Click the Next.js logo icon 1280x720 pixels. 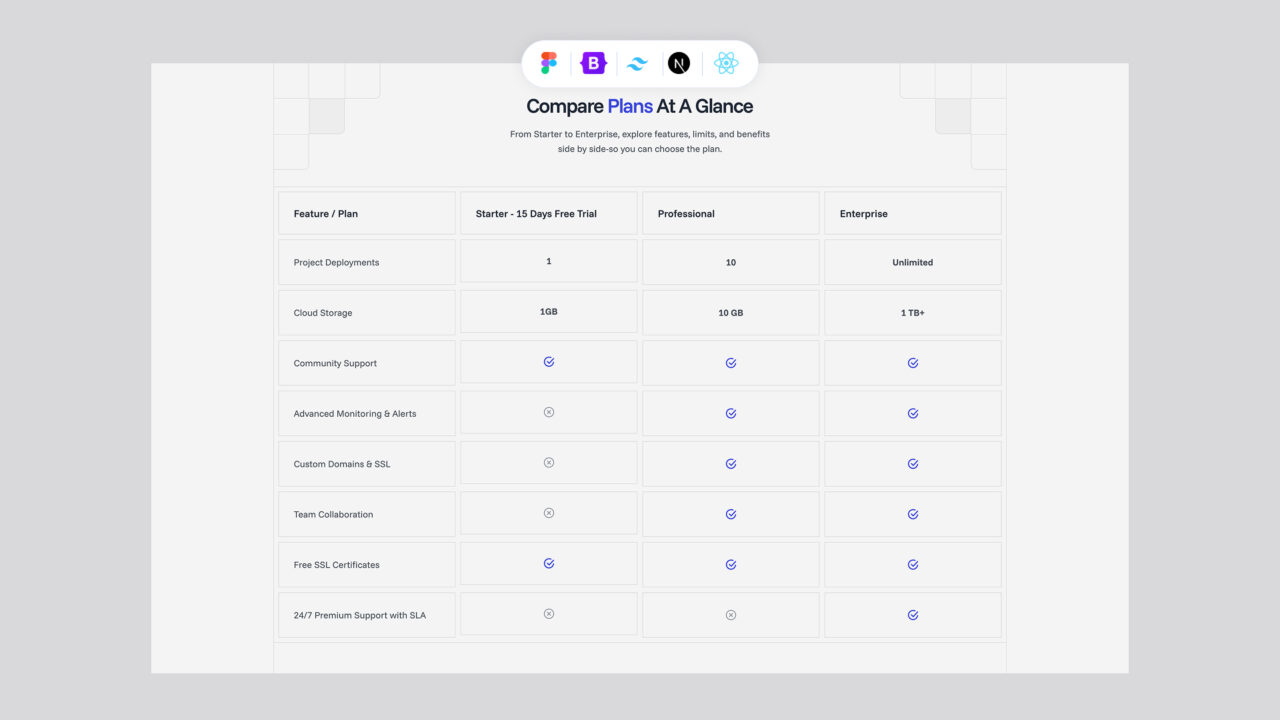tap(680, 62)
